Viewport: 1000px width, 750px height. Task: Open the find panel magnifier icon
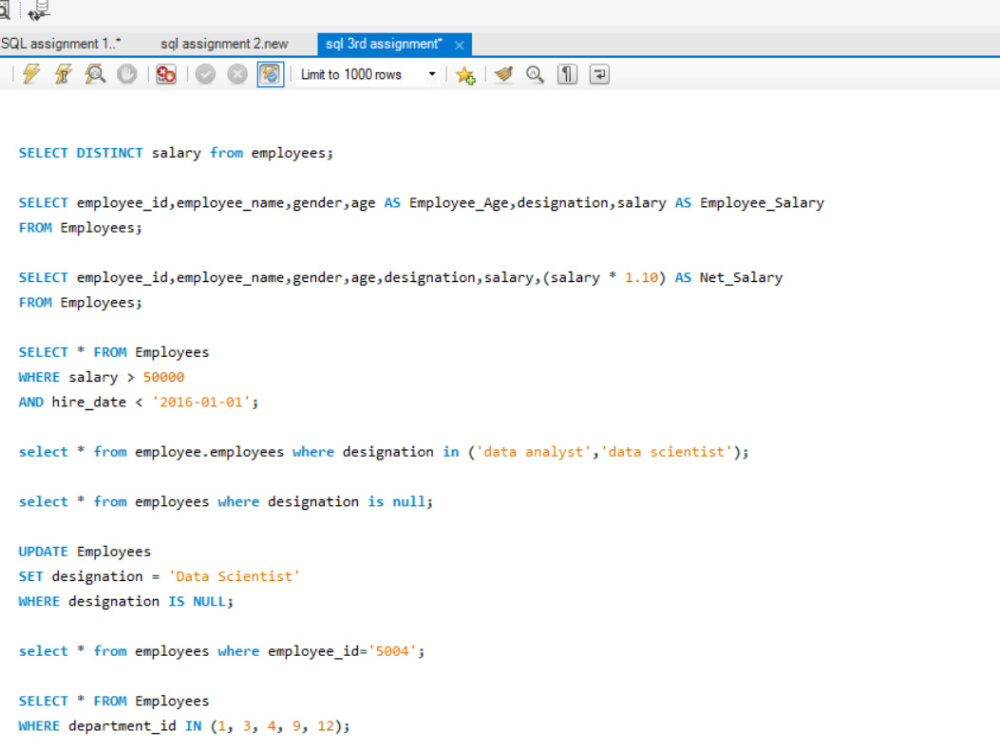[x=535, y=74]
